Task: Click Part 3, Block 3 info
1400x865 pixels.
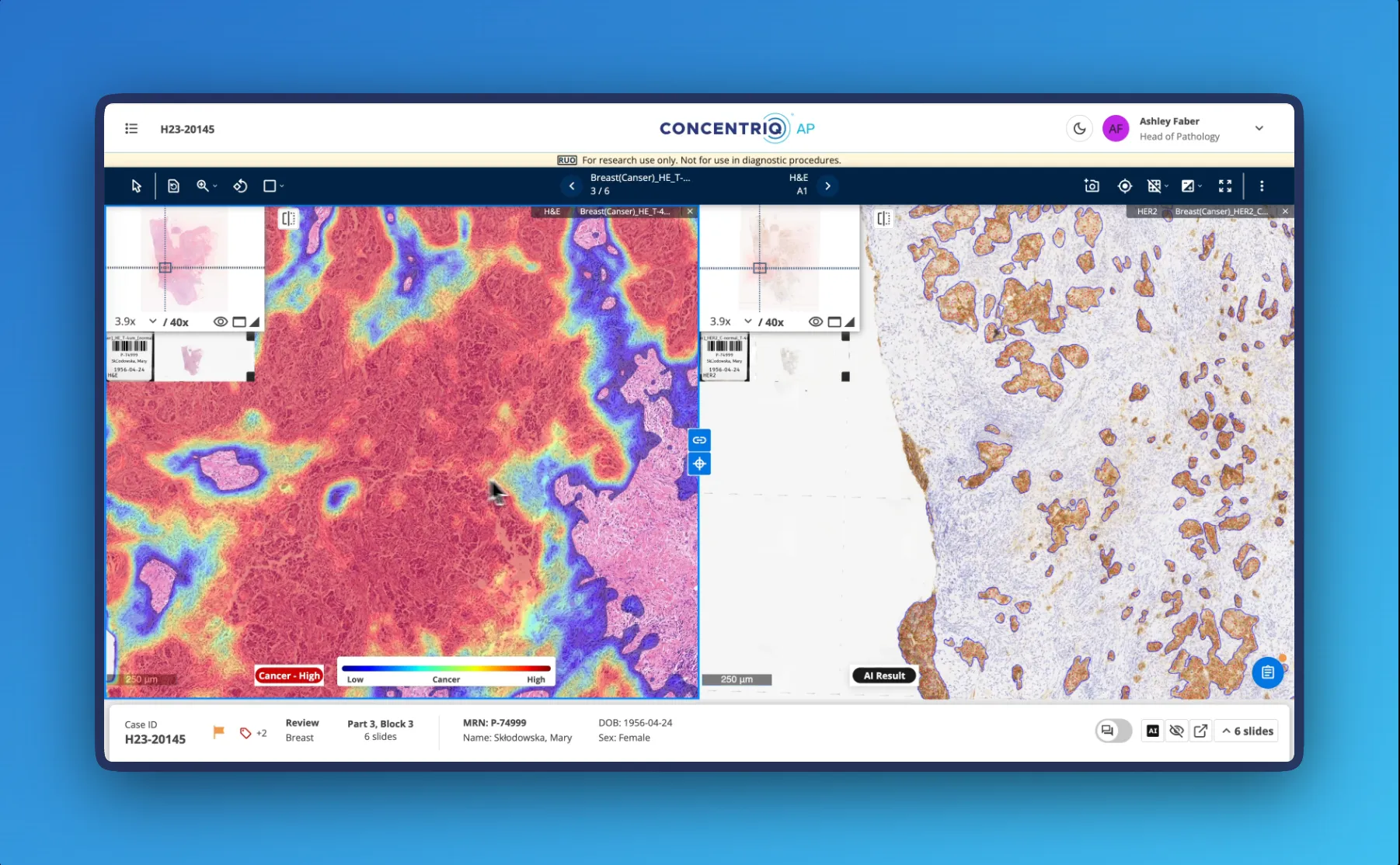Action: point(381,730)
